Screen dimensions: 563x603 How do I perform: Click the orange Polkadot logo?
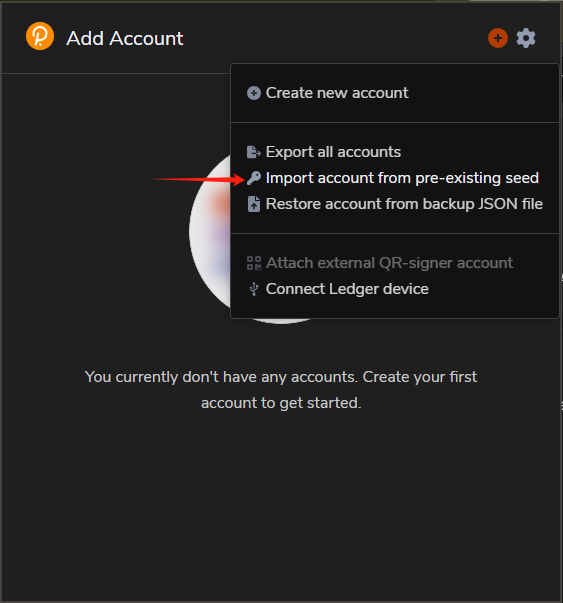[x=40, y=36]
